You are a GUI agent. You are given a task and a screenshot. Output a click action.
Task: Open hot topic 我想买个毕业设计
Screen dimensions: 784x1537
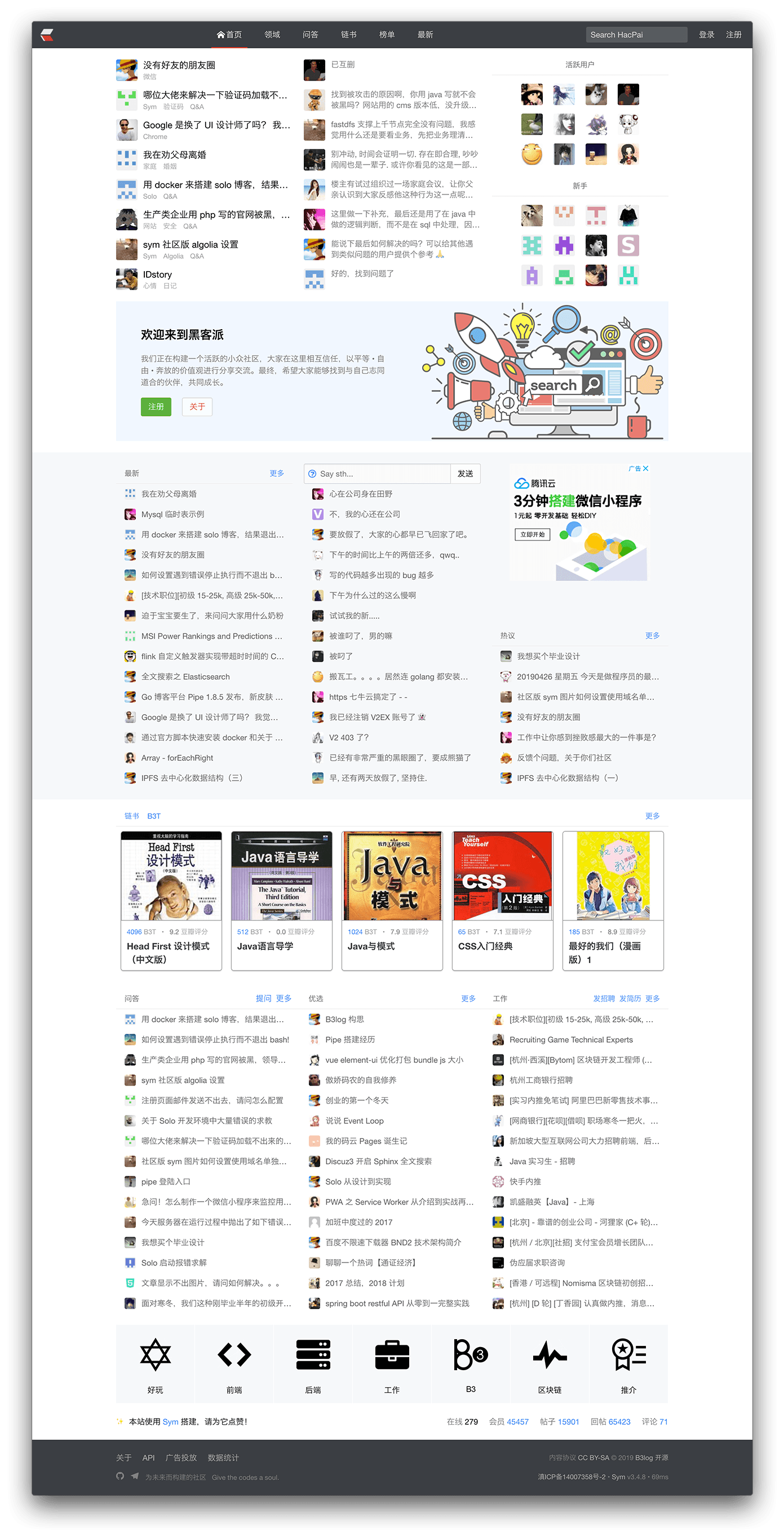(548, 656)
